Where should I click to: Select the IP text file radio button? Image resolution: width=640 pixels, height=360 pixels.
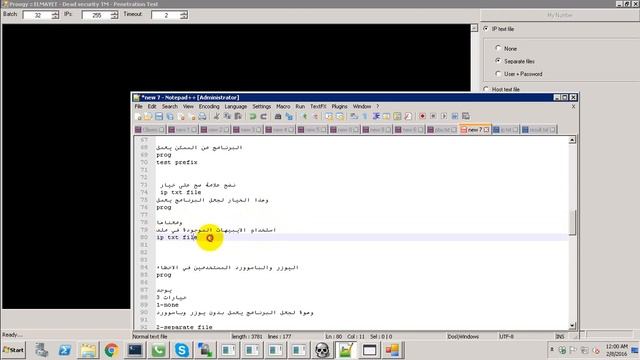tap(486, 29)
